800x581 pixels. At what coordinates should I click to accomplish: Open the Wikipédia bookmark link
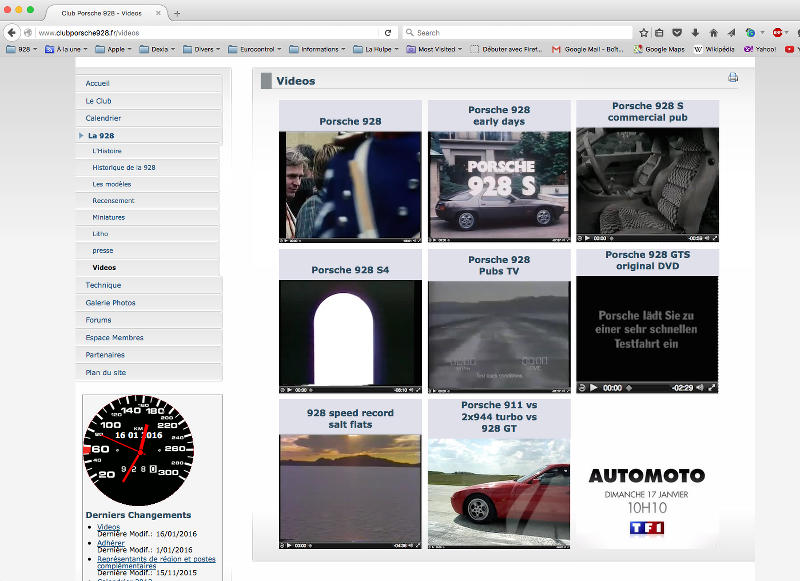[x=714, y=49]
